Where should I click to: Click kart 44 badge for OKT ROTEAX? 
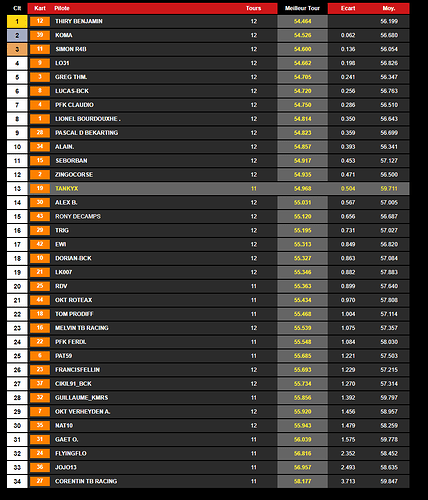(x=40, y=300)
